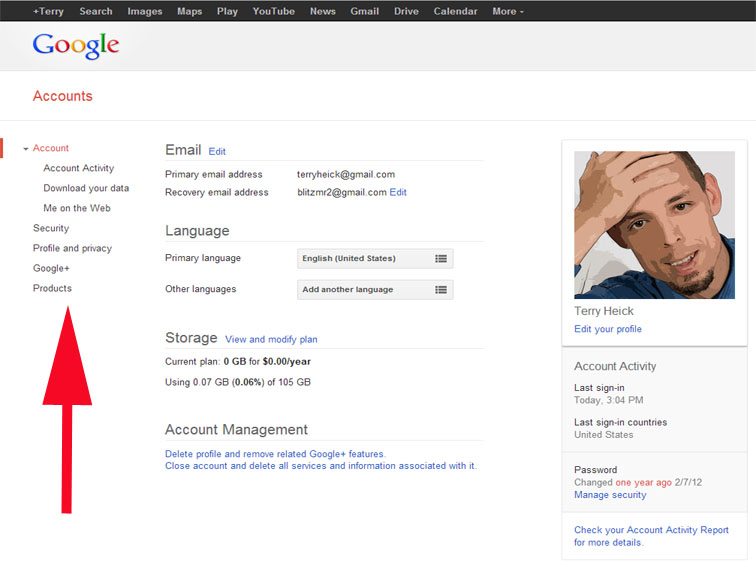The height and width of the screenshot is (567, 756).
Task: Open Products in sidebar
Action: click(x=52, y=288)
